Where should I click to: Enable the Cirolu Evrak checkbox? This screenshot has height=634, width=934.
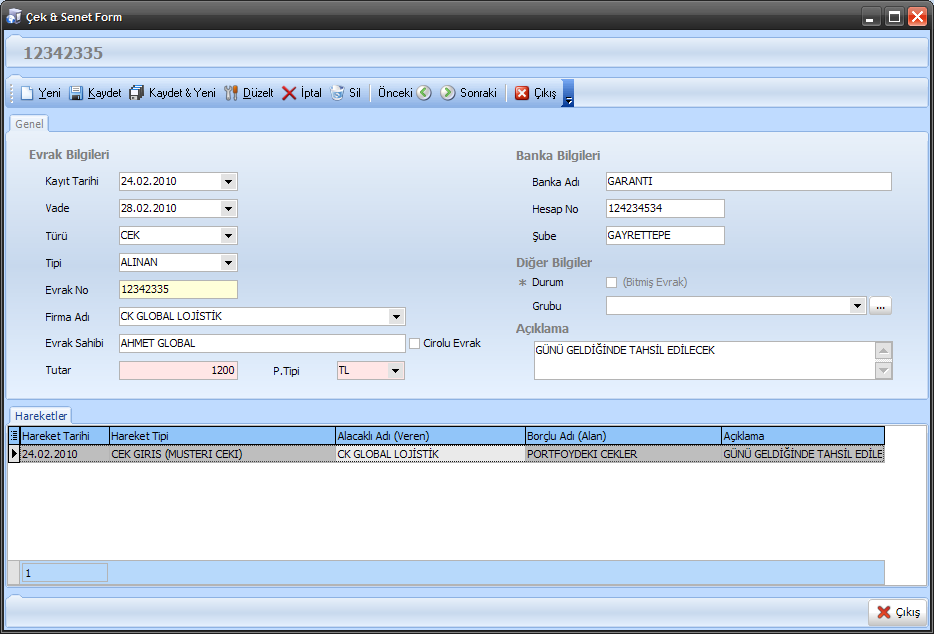pos(415,343)
